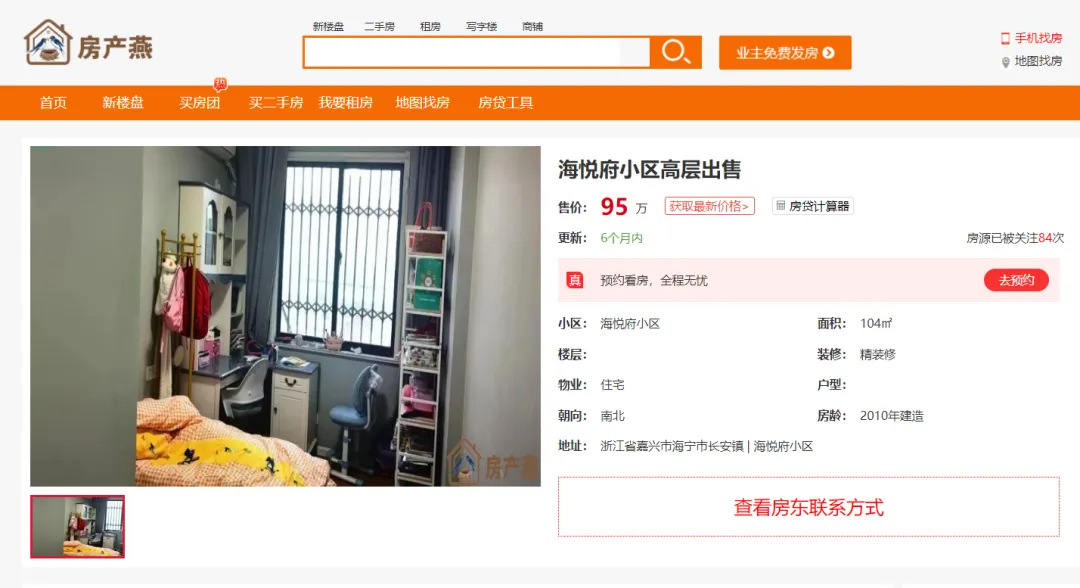The width and height of the screenshot is (1080, 588).
Task: Click the 地图找房 location pin icon
Action: coord(1006,62)
